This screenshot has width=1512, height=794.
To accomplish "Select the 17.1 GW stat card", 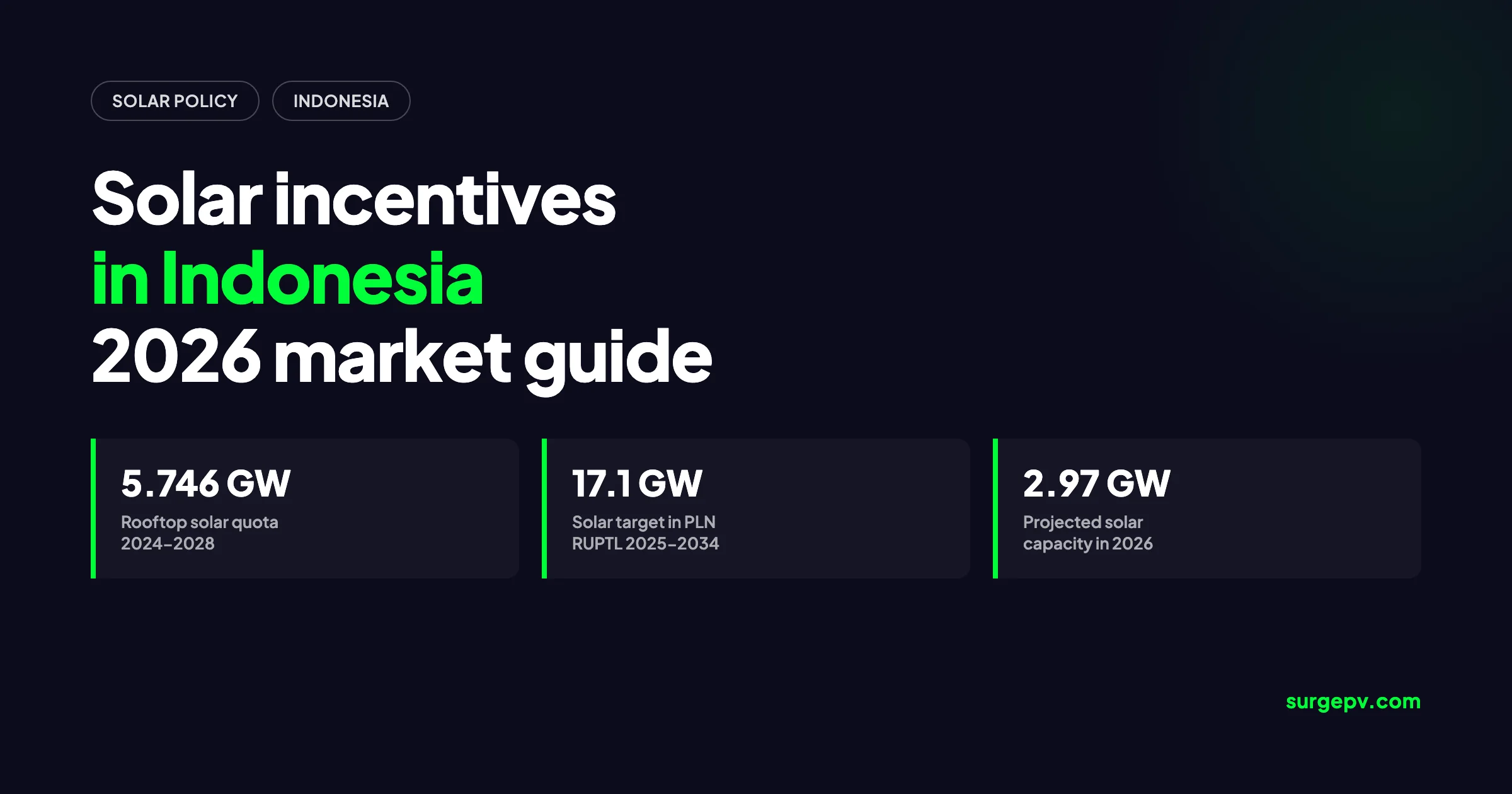I will tap(756, 509).
